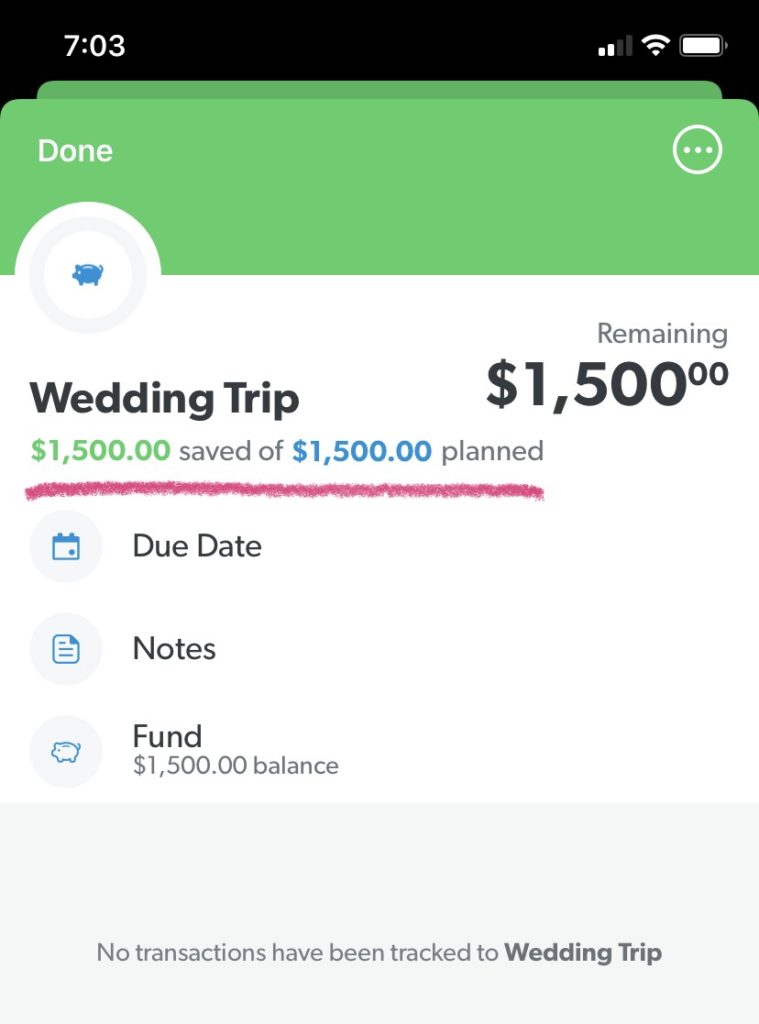Open the Due Date row label
759x1024 pixels.
coord(197,546)
